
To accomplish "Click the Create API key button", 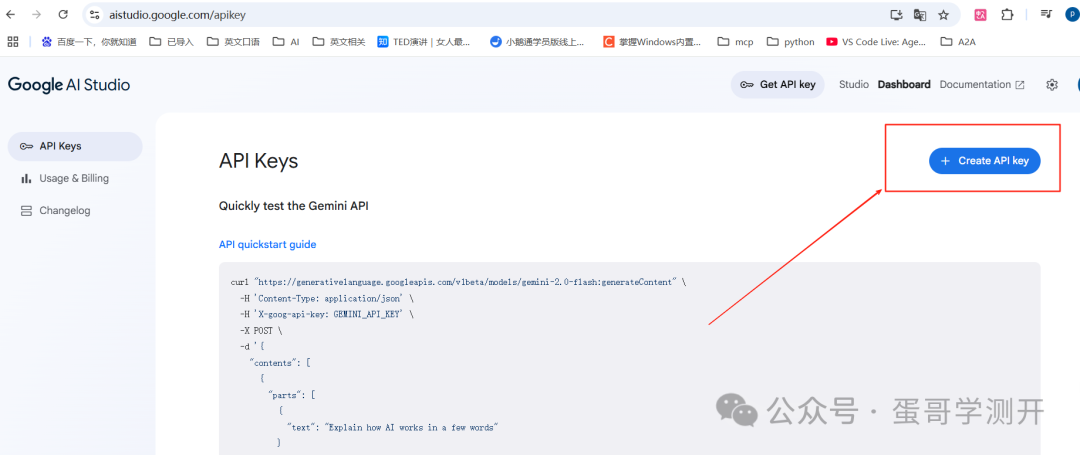I will 984,161.
